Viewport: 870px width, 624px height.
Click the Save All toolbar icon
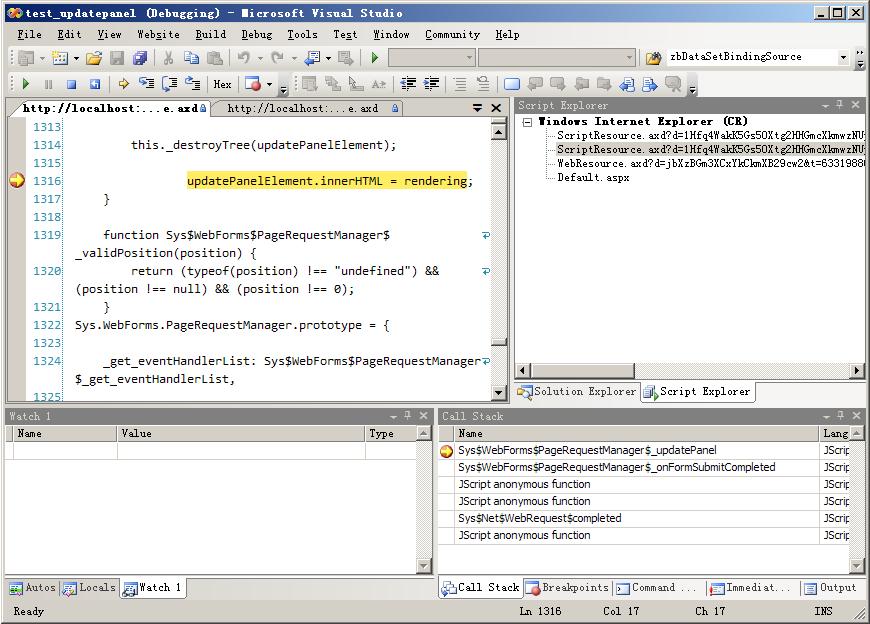140,58
